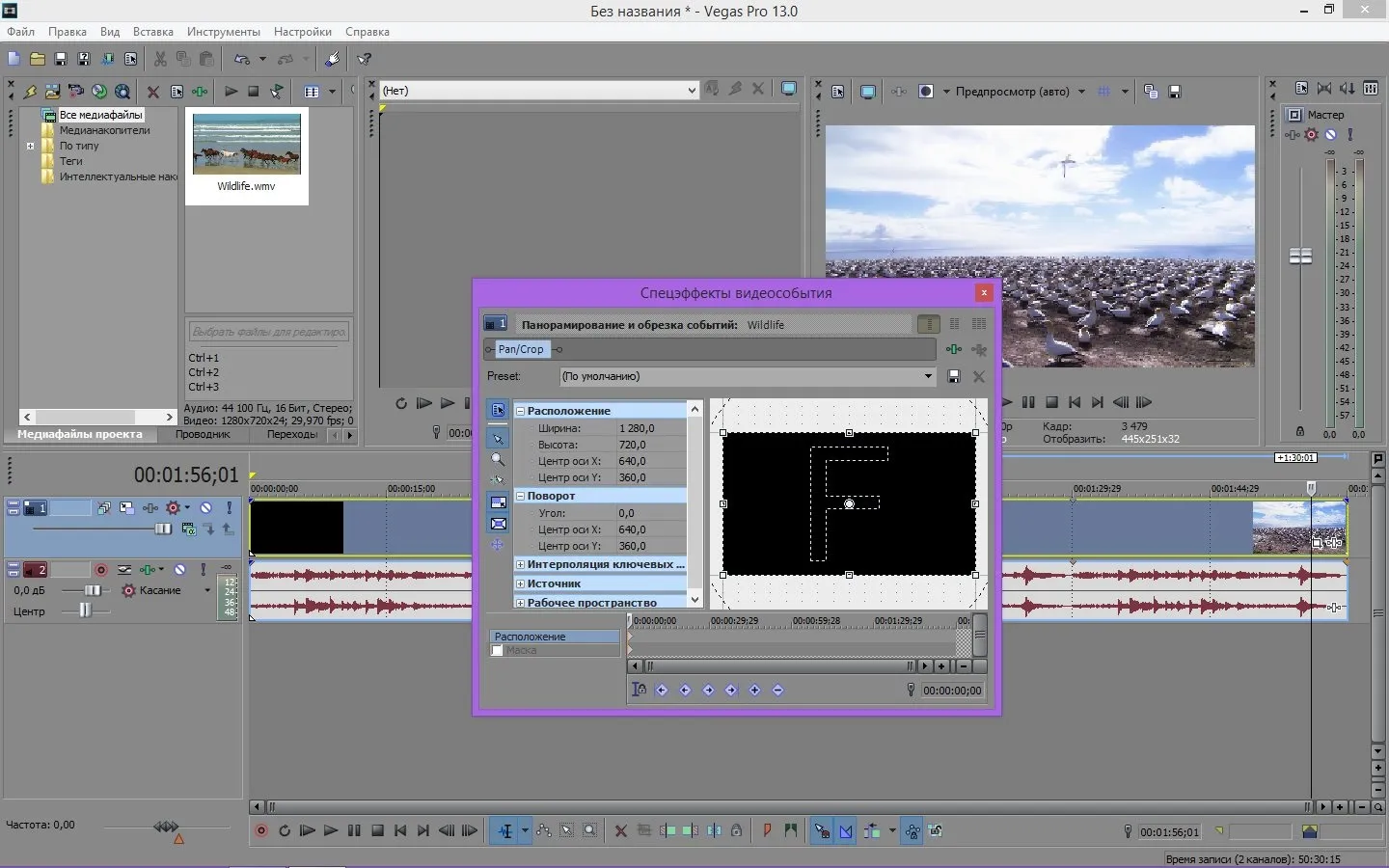1389x868 pixels.
Task: Click the Pan/Crop effect chain button
Action: coord(521,349)
